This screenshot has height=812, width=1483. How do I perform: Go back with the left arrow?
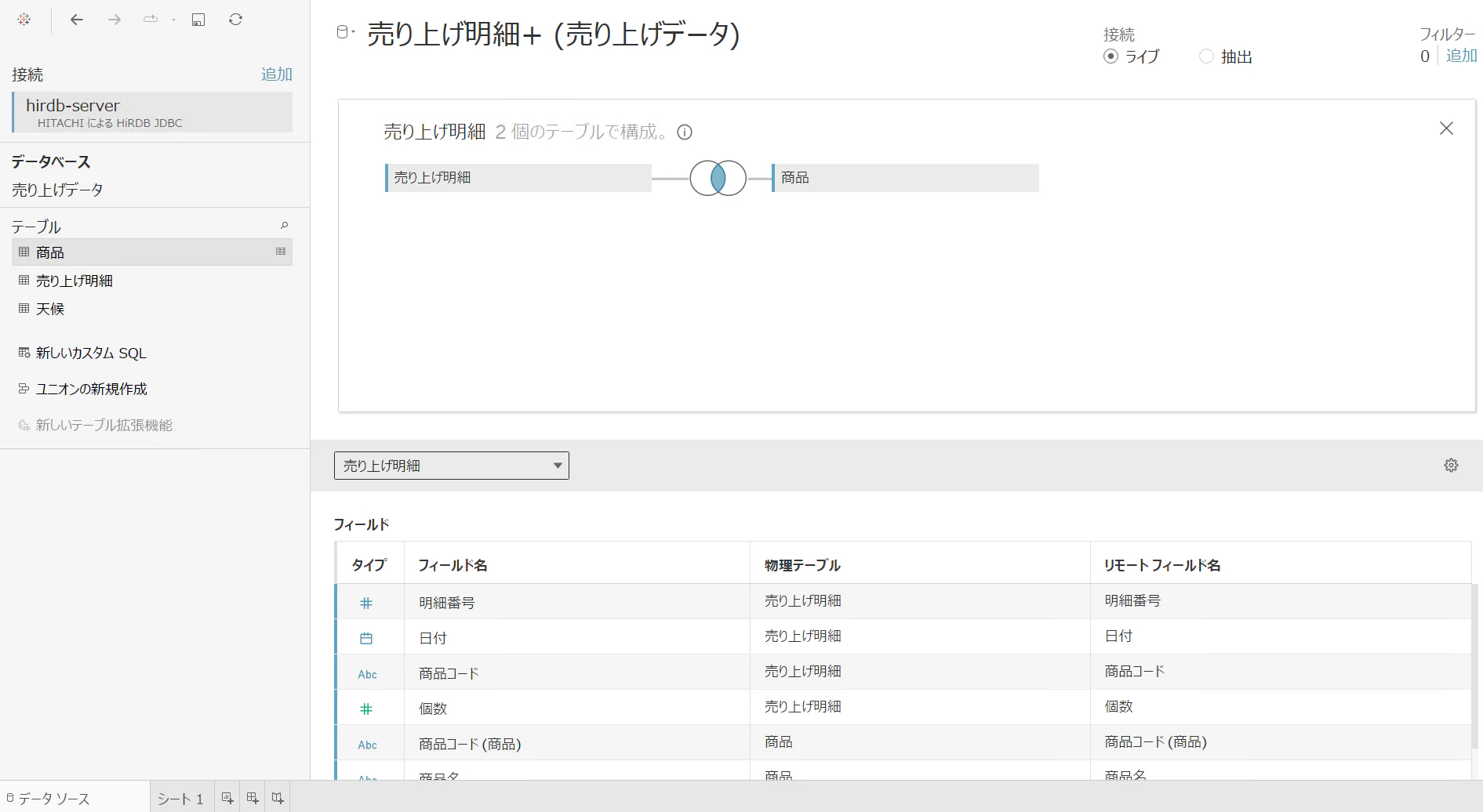77,20
